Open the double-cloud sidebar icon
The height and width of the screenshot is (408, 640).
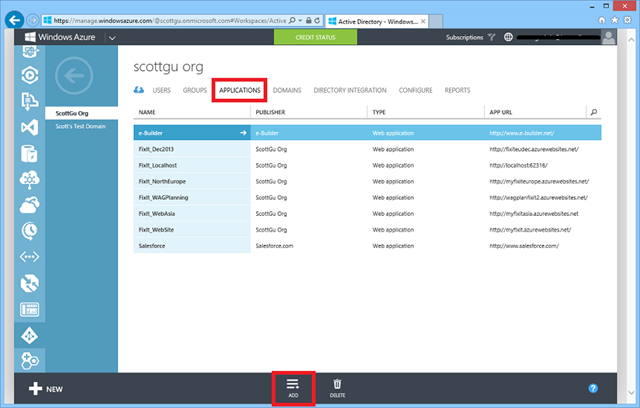click(x=29, y=205)
